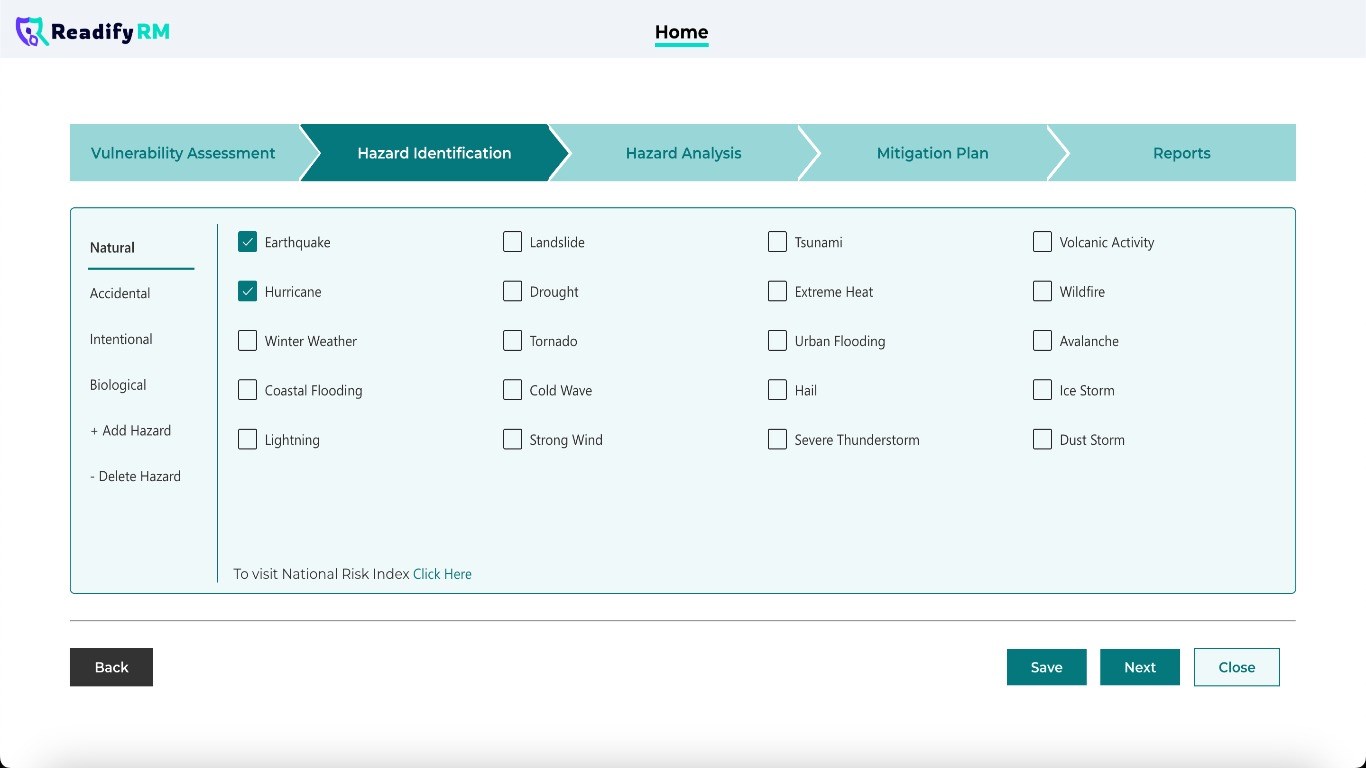Mark Tornado as a hazard
1366x768 pixels.
tap(512, 341)
